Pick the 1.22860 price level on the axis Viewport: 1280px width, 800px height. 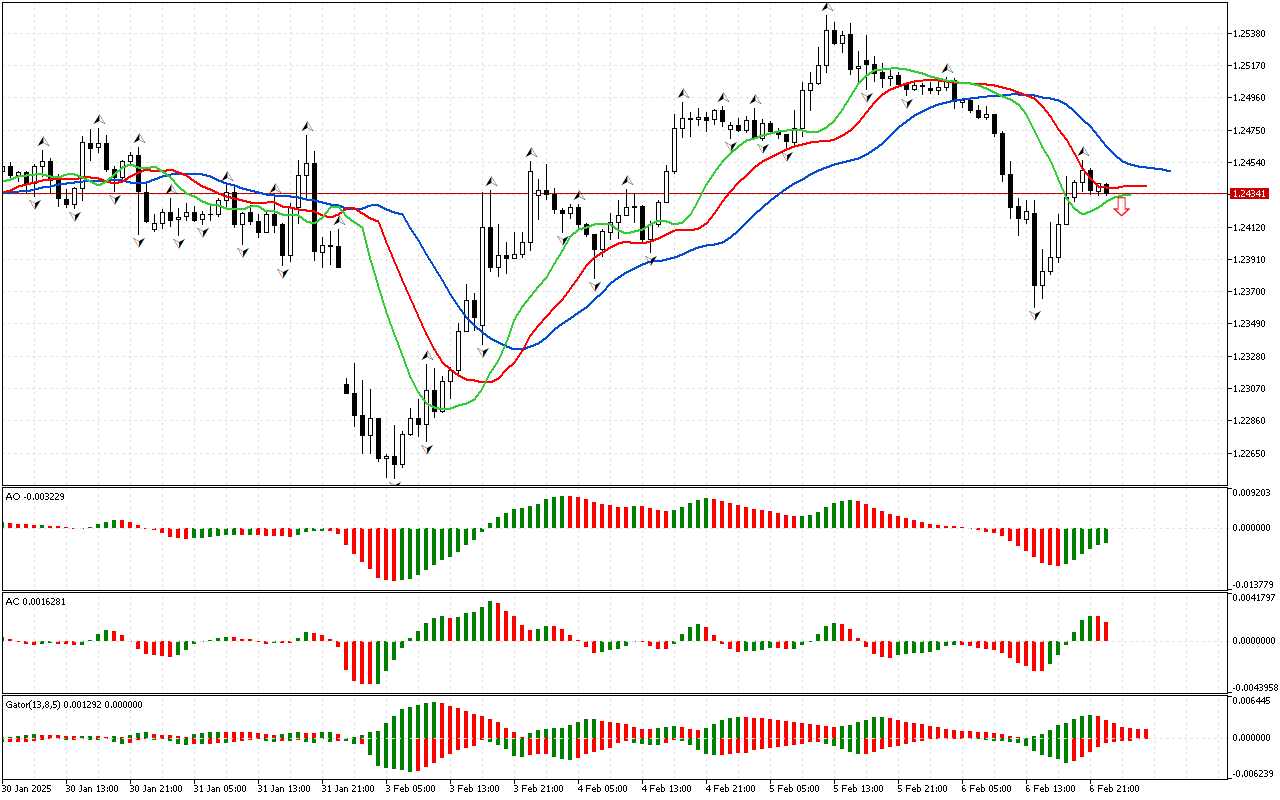(1250, 421)
